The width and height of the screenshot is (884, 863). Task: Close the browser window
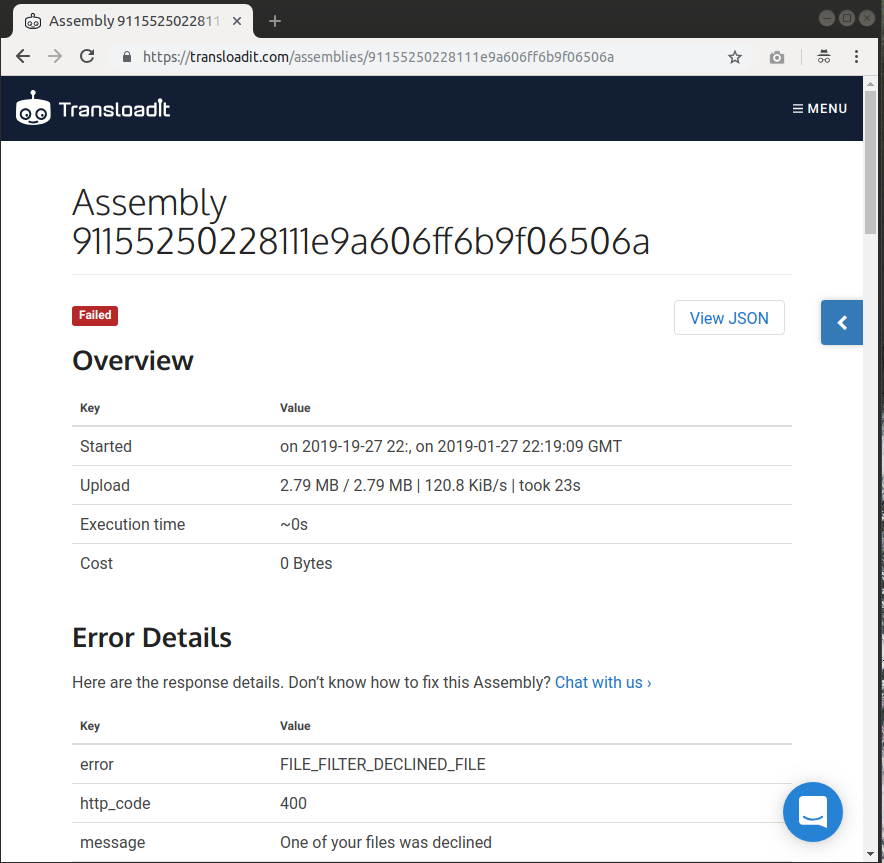[x=867, y=19]
